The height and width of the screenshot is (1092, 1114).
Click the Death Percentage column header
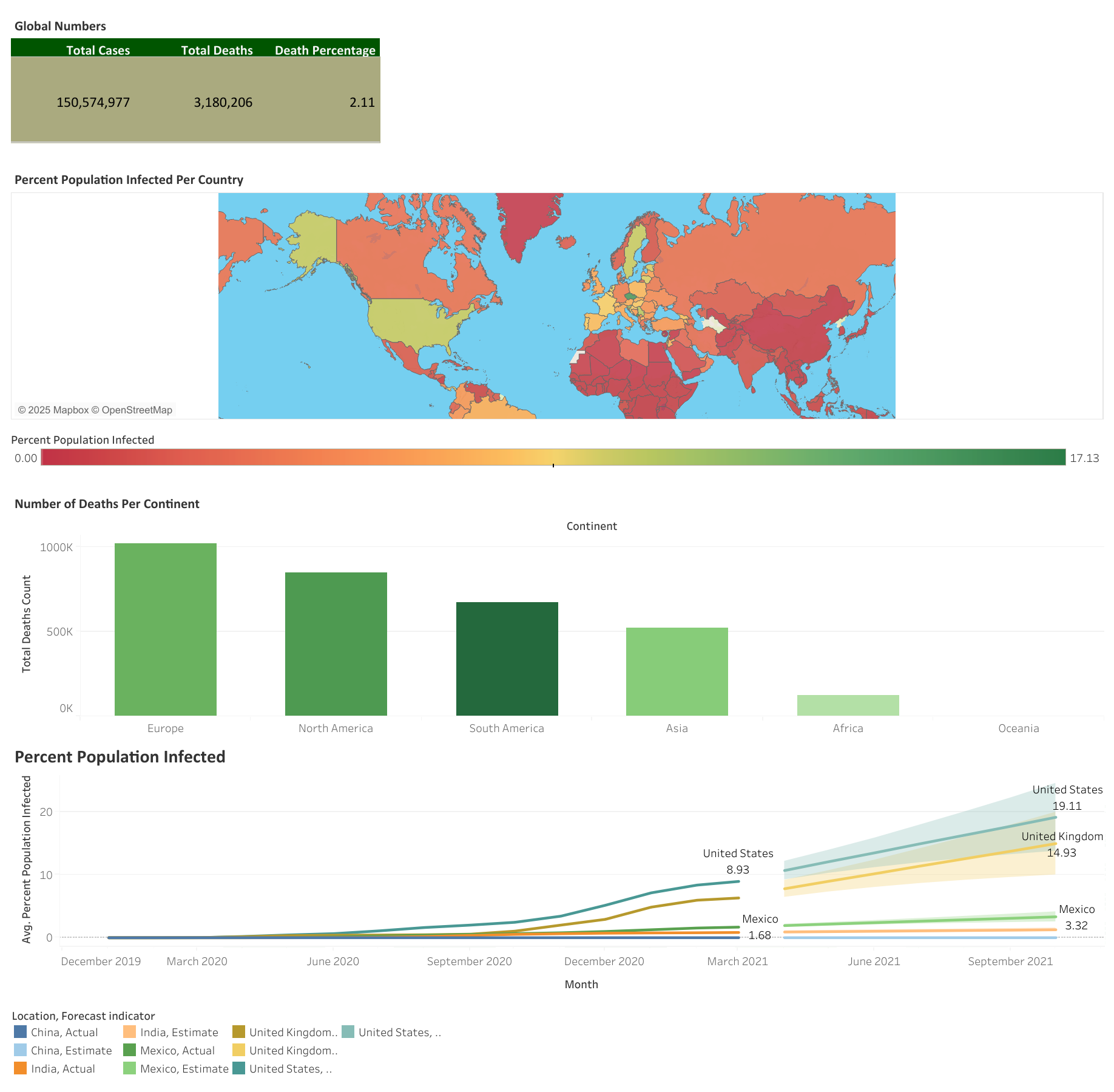tap(325, 50)
